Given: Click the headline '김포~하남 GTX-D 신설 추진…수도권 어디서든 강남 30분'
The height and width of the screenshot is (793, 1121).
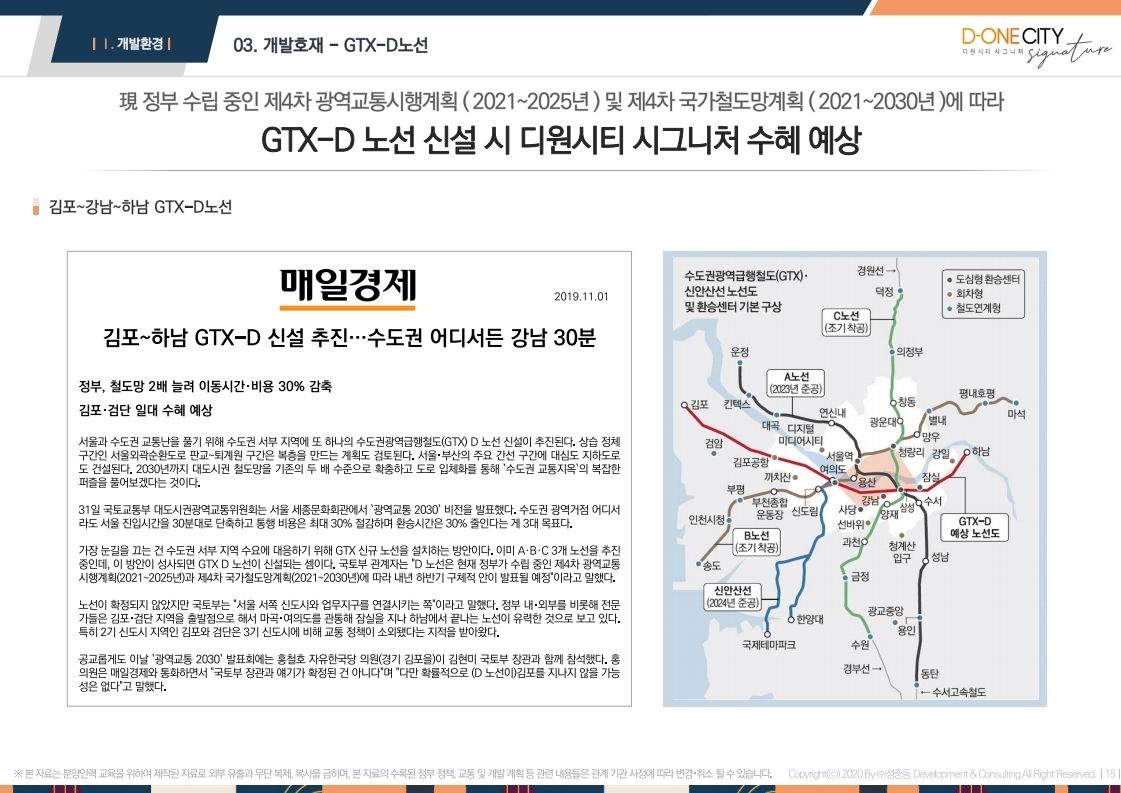Looking at the screenshot, I should pyautogui.click(x=349, y=338).
